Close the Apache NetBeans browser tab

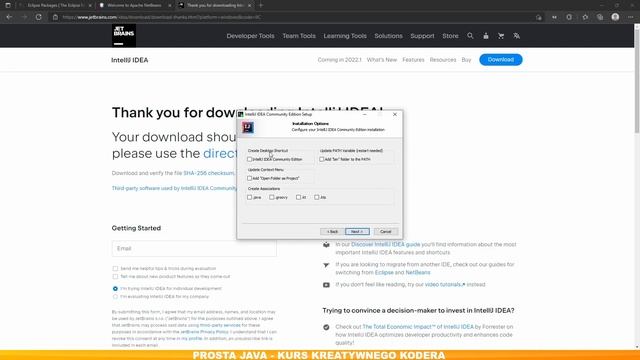pos(170,5)
